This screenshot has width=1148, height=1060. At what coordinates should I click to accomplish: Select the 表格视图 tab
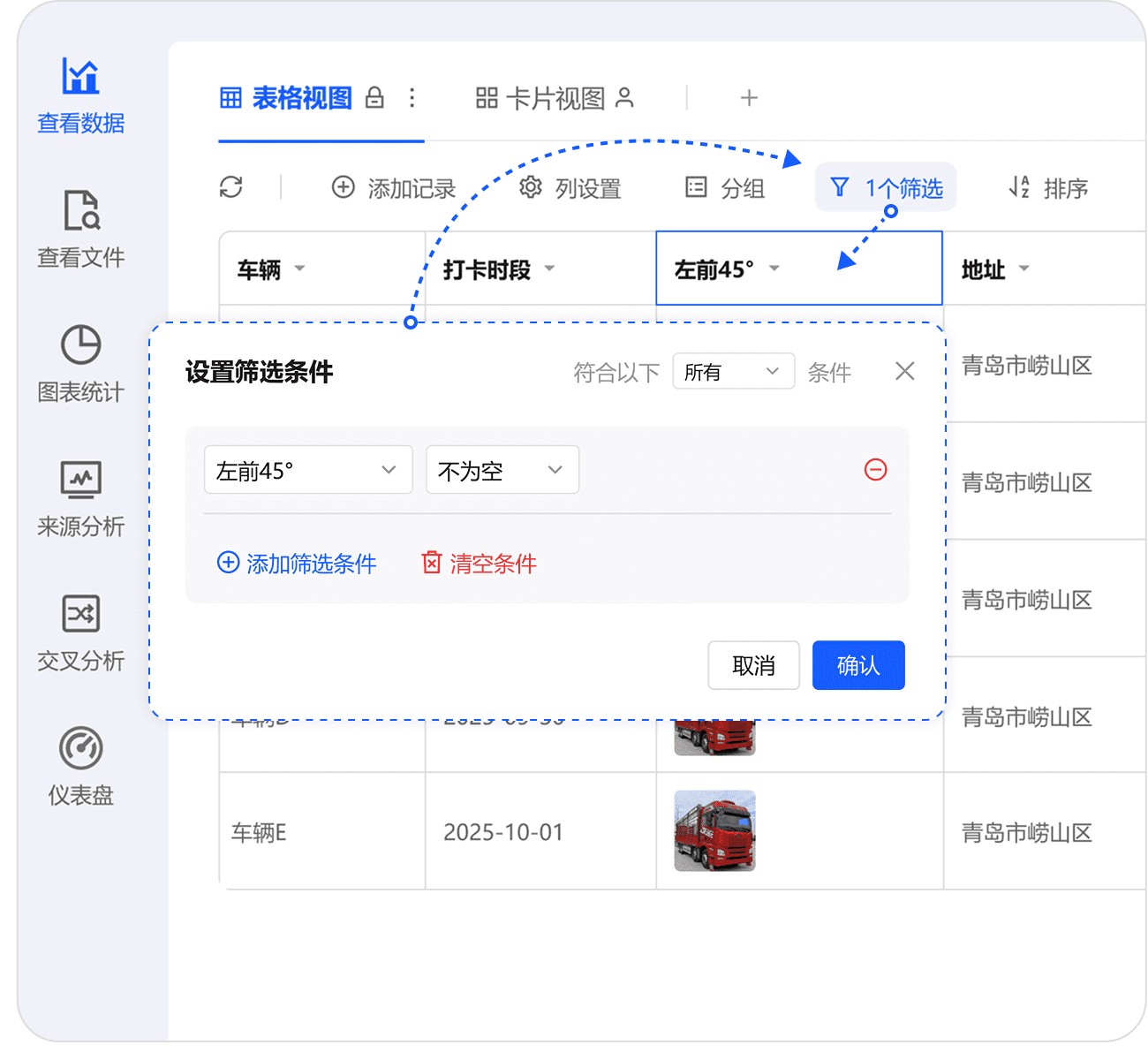300,98
